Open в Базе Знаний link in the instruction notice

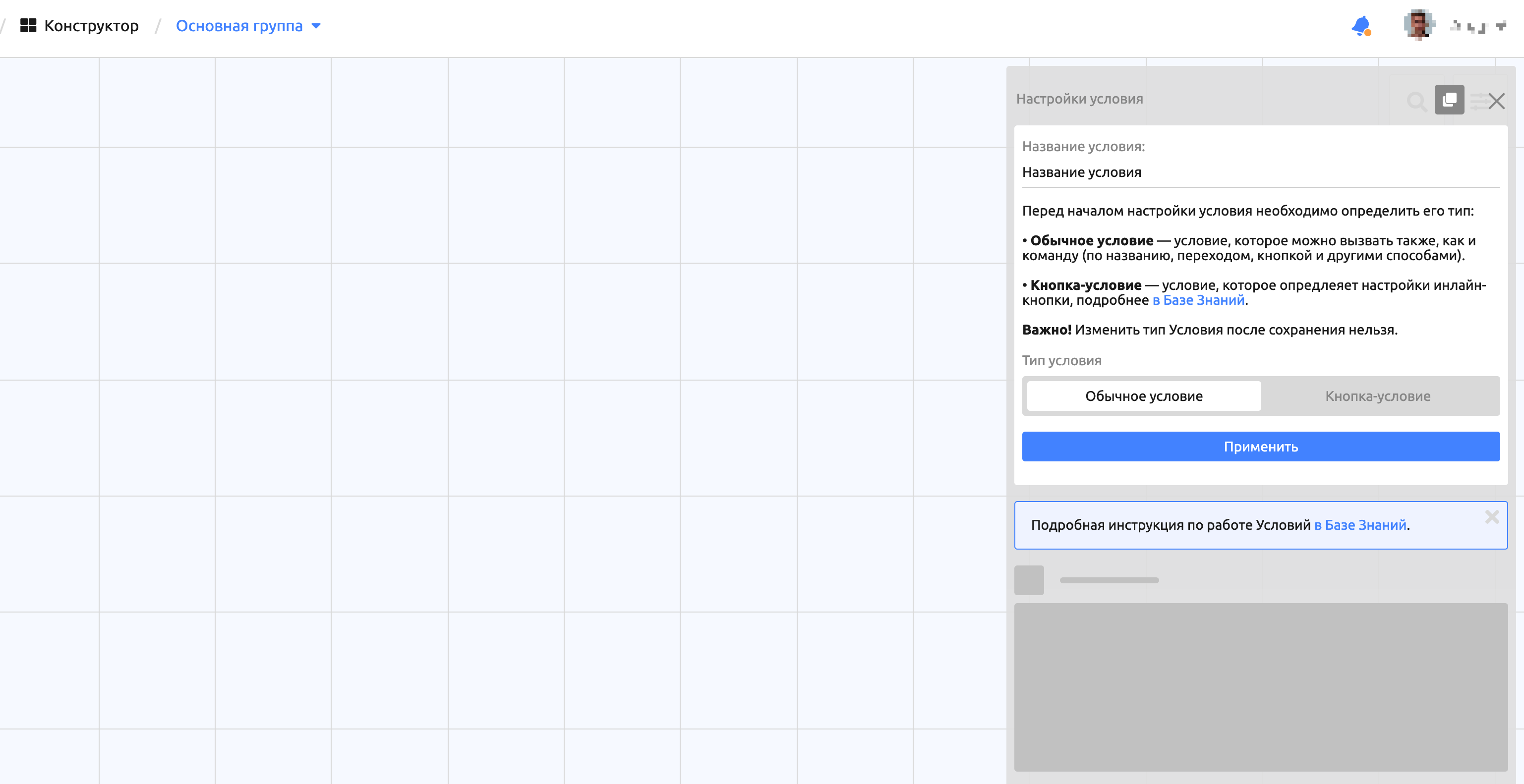[x=1360, y=525]
